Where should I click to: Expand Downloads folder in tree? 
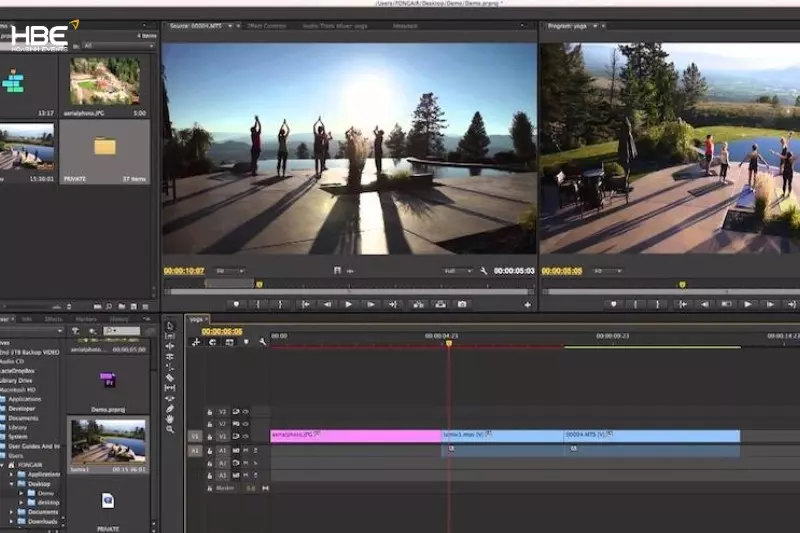(x=12, y=521)
